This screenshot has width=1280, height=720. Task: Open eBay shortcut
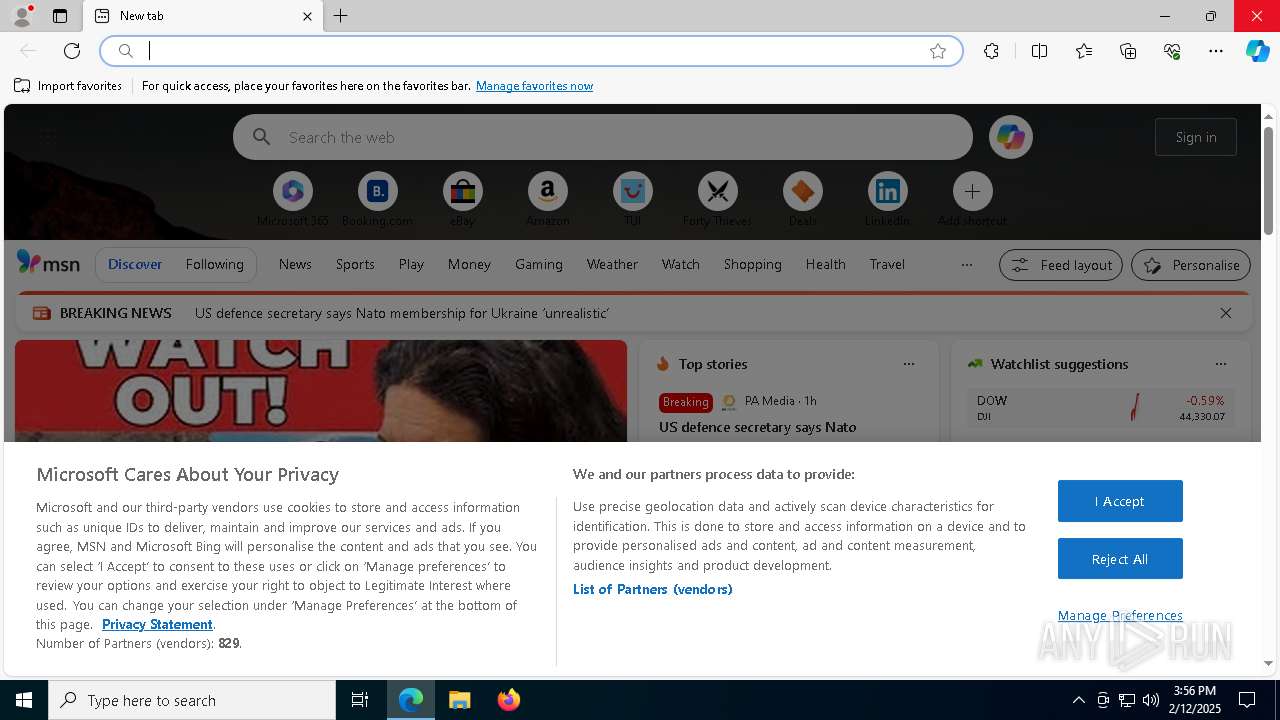(462, 199)
